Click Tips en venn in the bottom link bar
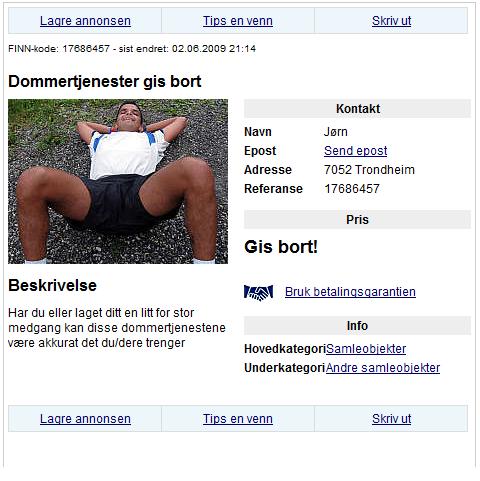The width and height of the screenshot is (480, 481). coord(238,419)
